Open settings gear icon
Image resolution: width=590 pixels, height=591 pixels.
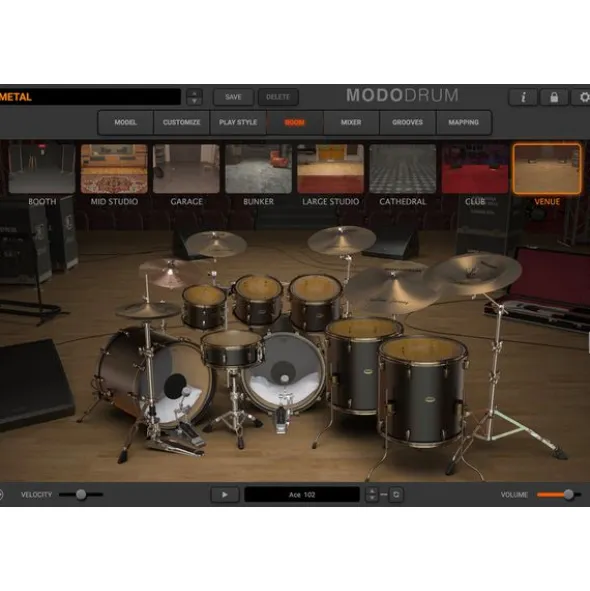pos(582,97)
